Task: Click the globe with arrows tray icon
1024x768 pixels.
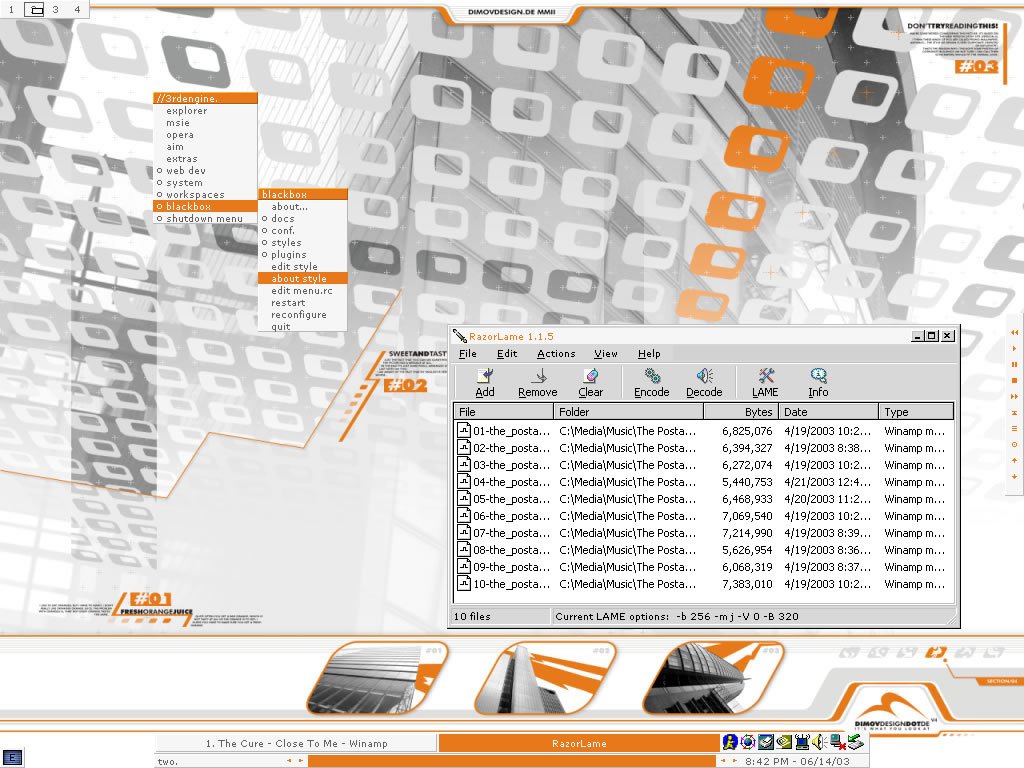Action: pos(748,742)
